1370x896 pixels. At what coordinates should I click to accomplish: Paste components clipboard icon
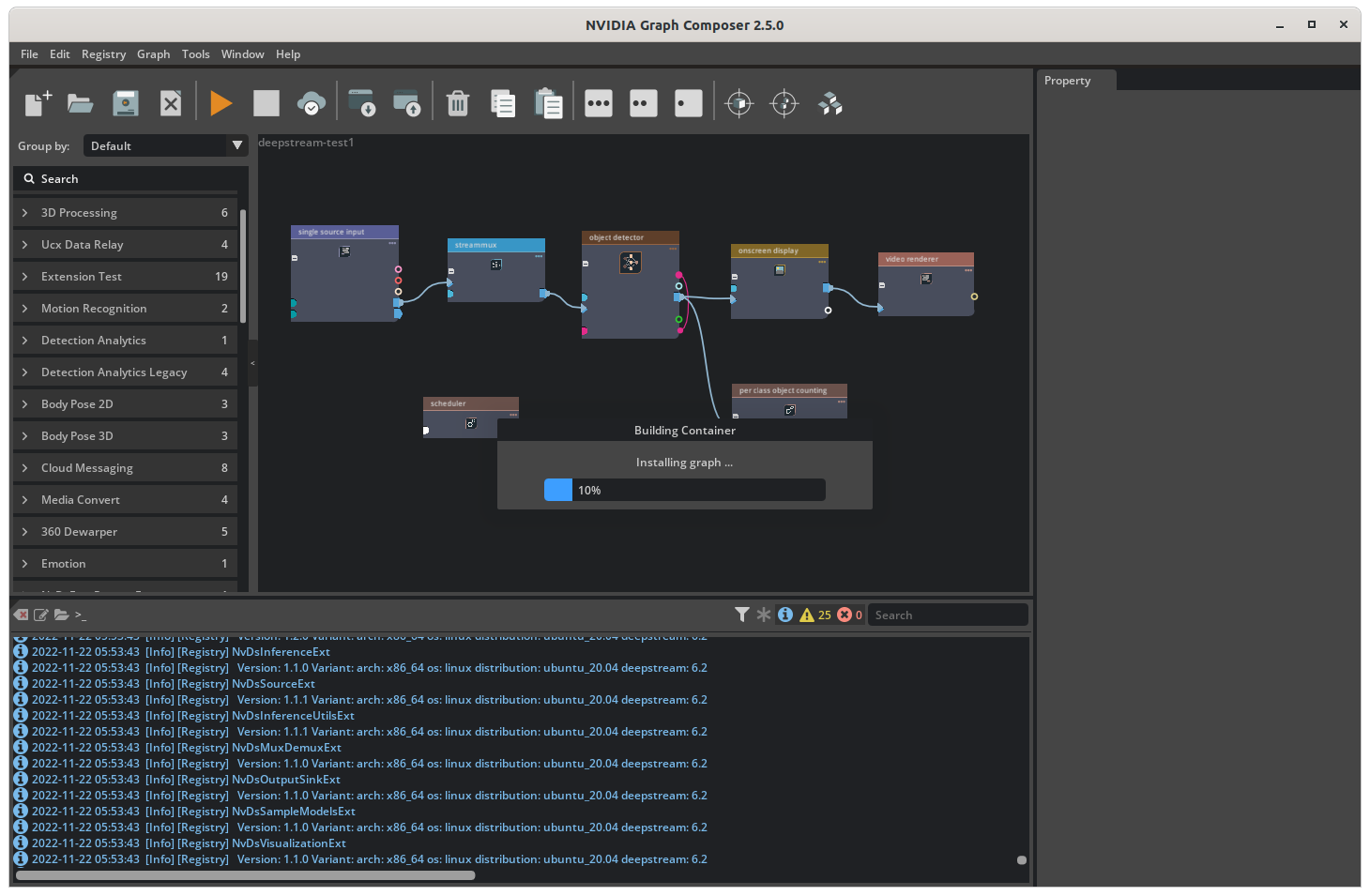[548, 103]
